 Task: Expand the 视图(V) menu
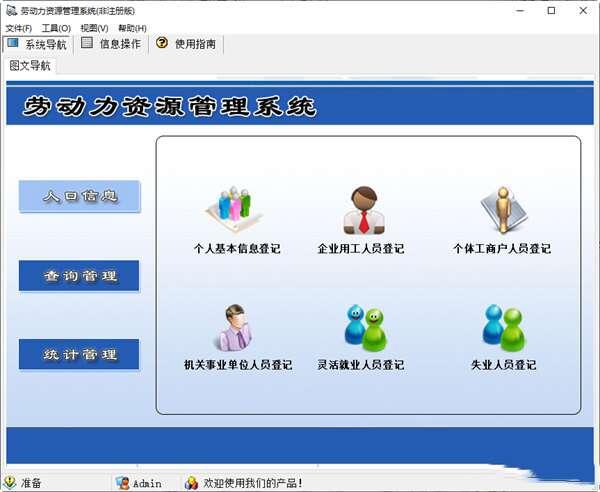click(x=94, y=28)
